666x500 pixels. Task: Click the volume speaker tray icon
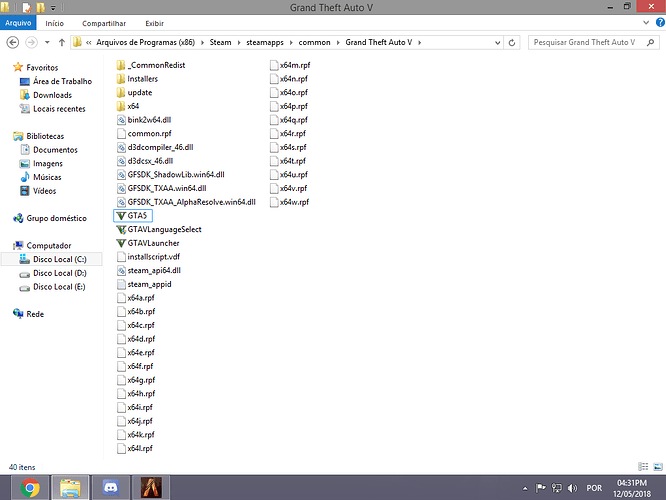tap(572, 488)
